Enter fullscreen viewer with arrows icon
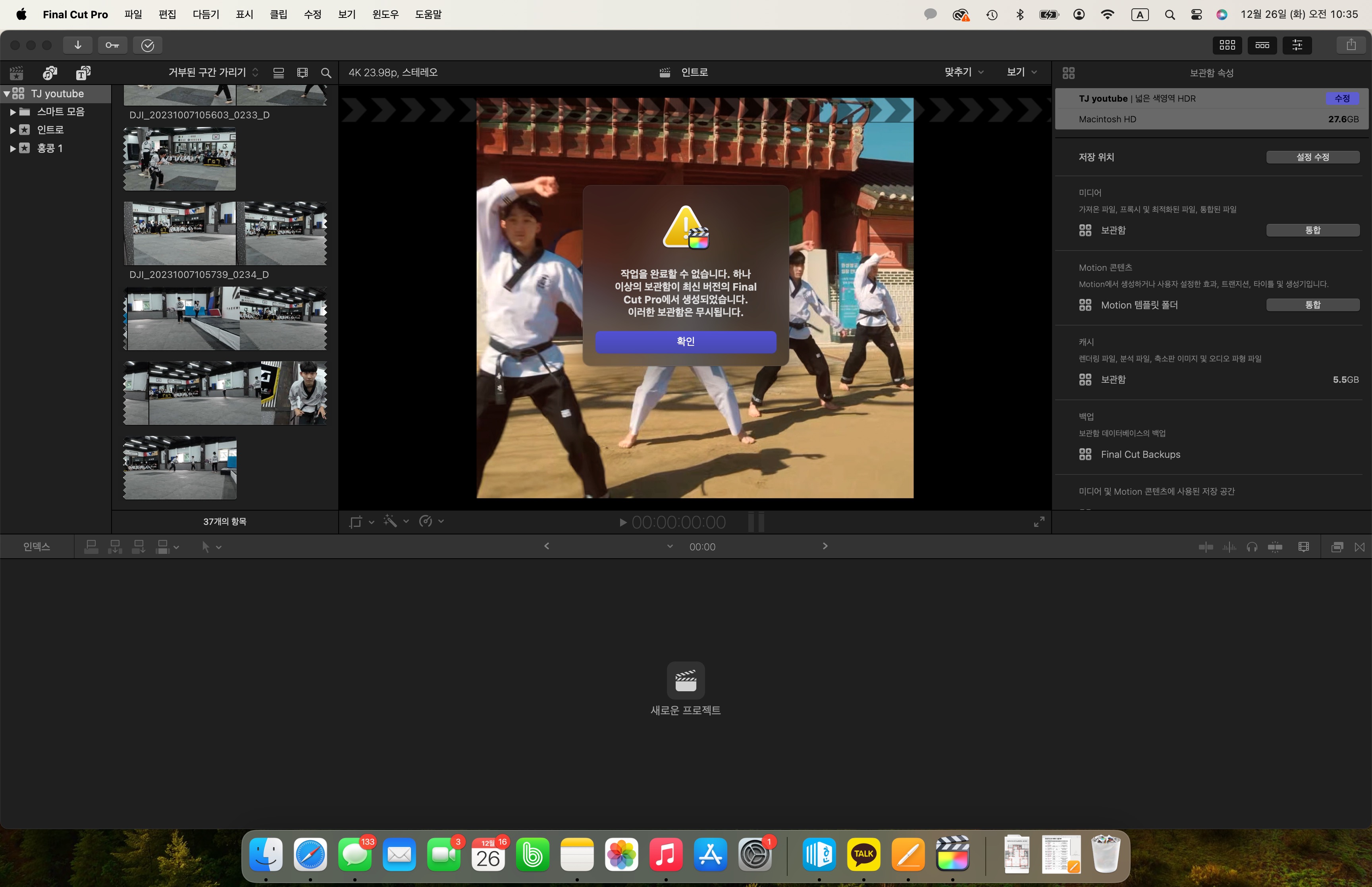The height and width of the screenshot is (887, 1372). pyautogui.click(x=1039, y=522)
